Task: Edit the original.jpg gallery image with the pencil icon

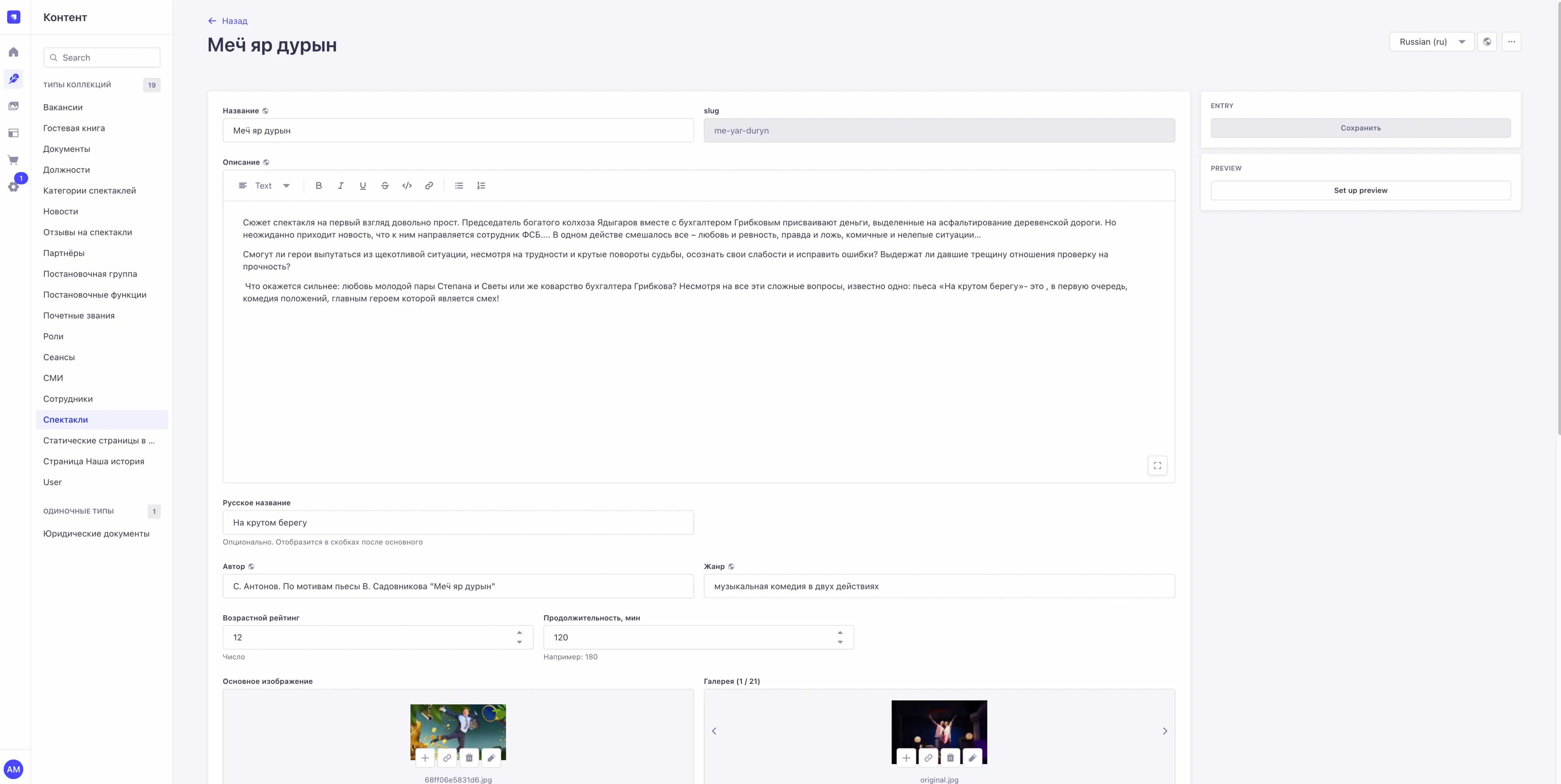Action: click(972, 757)
